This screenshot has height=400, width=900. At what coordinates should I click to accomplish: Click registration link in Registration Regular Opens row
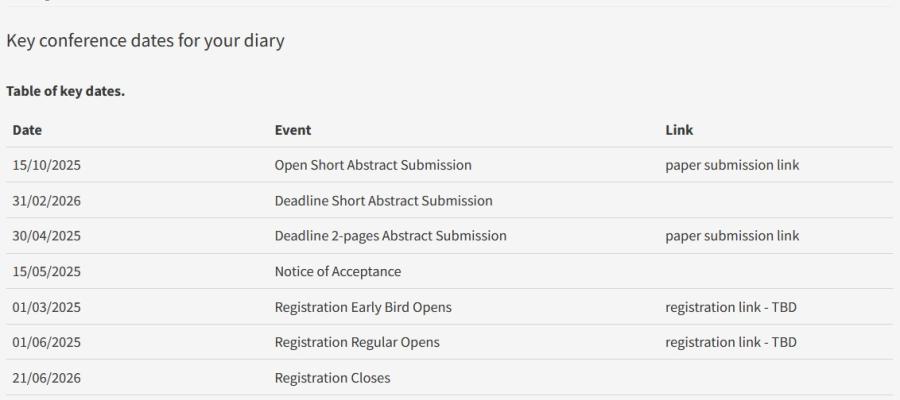pyautogui.click(x=730, y=342)
